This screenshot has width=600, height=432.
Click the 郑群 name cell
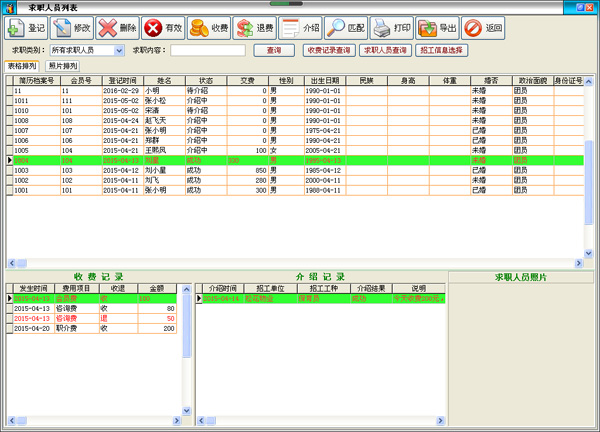tap(165, 140)
